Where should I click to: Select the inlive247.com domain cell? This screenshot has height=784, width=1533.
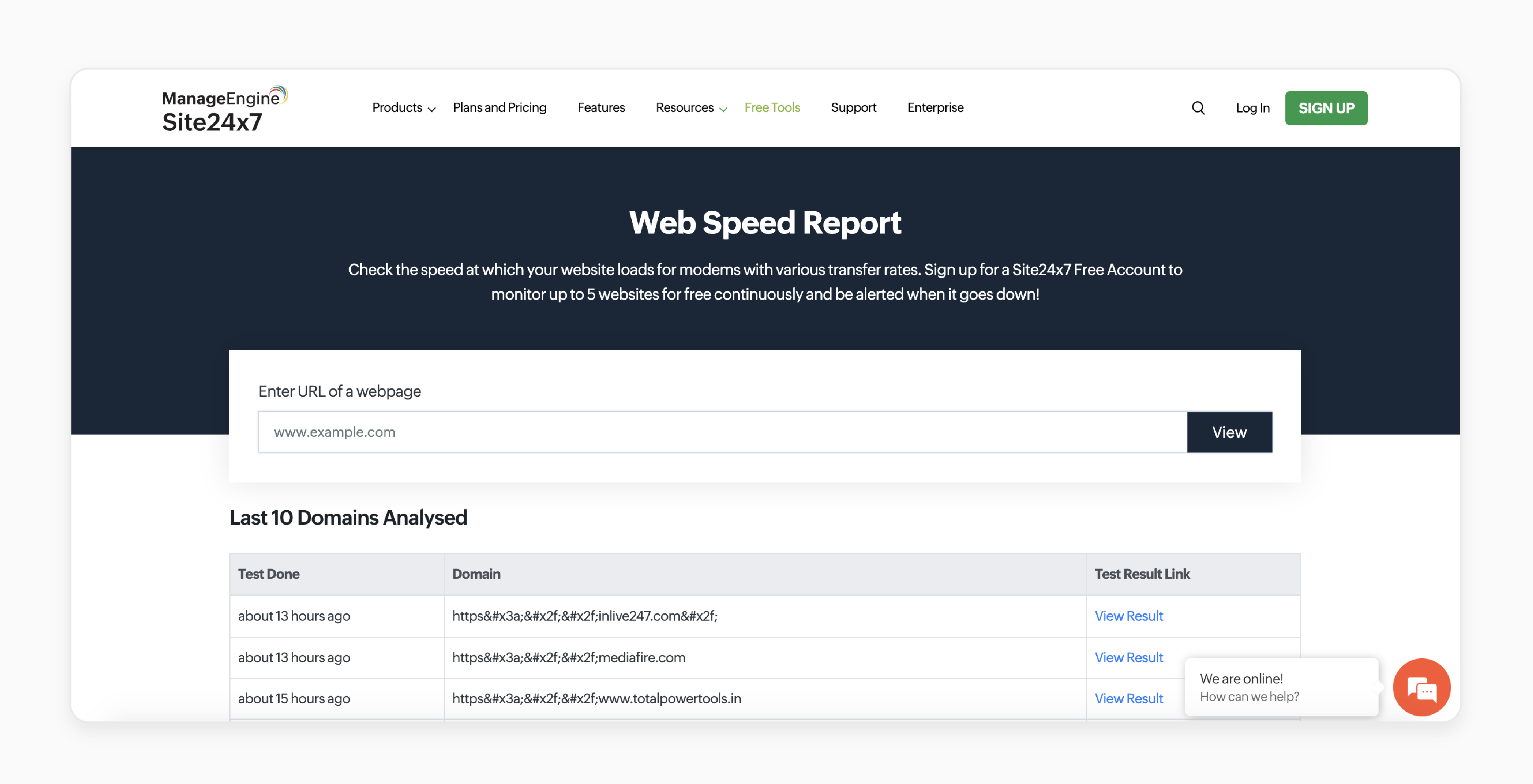(x=765, y=616)
